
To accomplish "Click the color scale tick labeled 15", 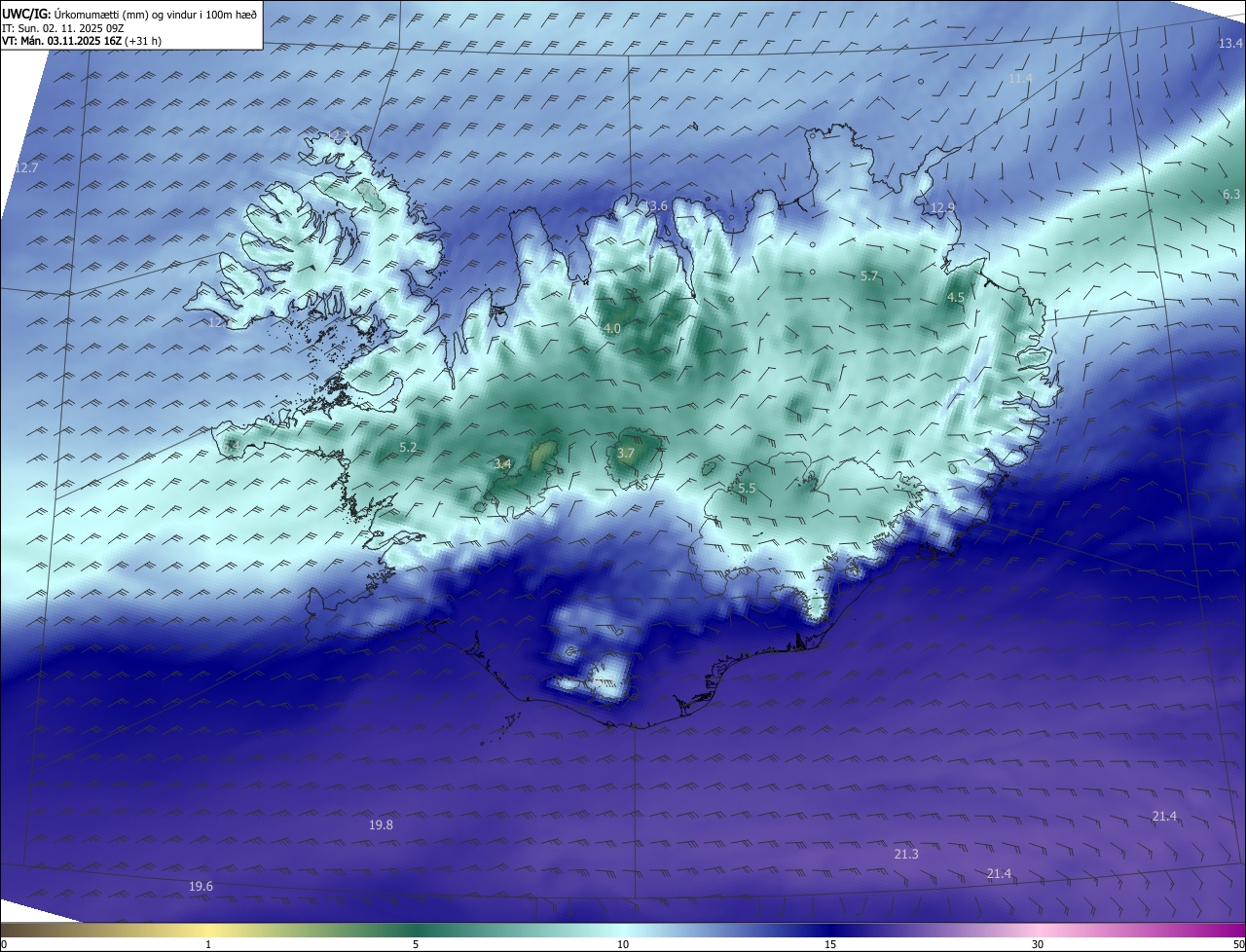I will tap(830, 945).
